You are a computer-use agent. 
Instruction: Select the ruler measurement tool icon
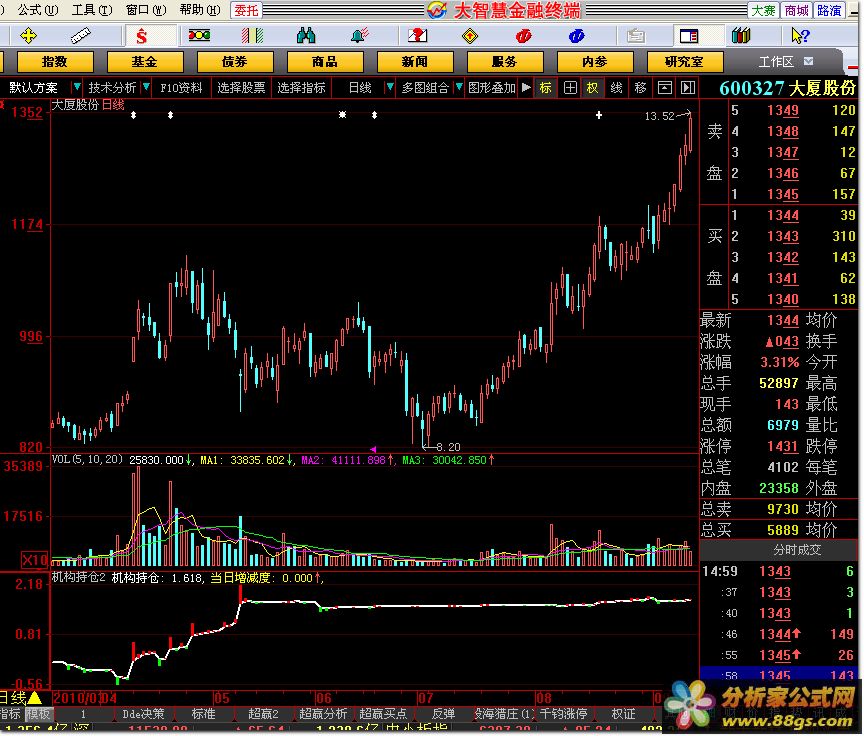80,36
